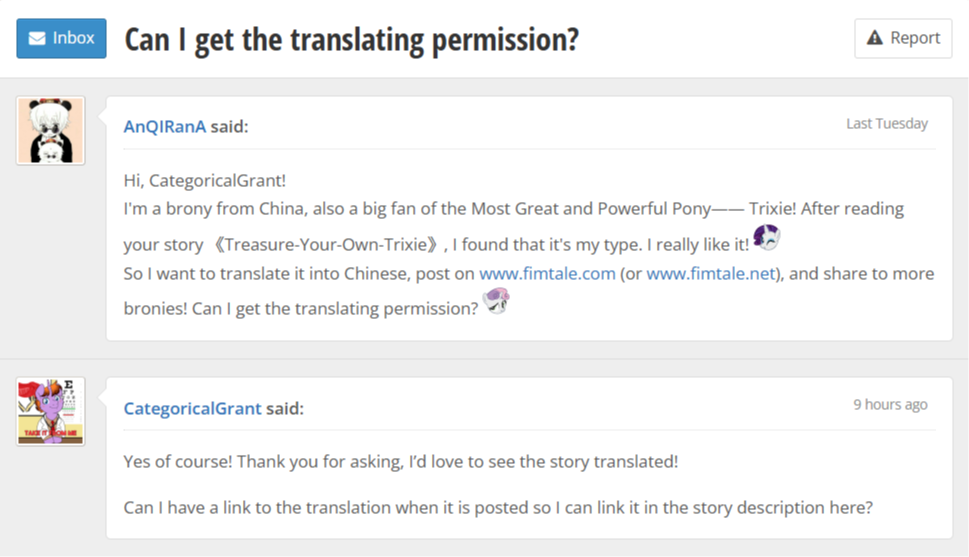Click the pony emoticon after 'translating permission?'

pyautogui.click(x=496, y=303)
